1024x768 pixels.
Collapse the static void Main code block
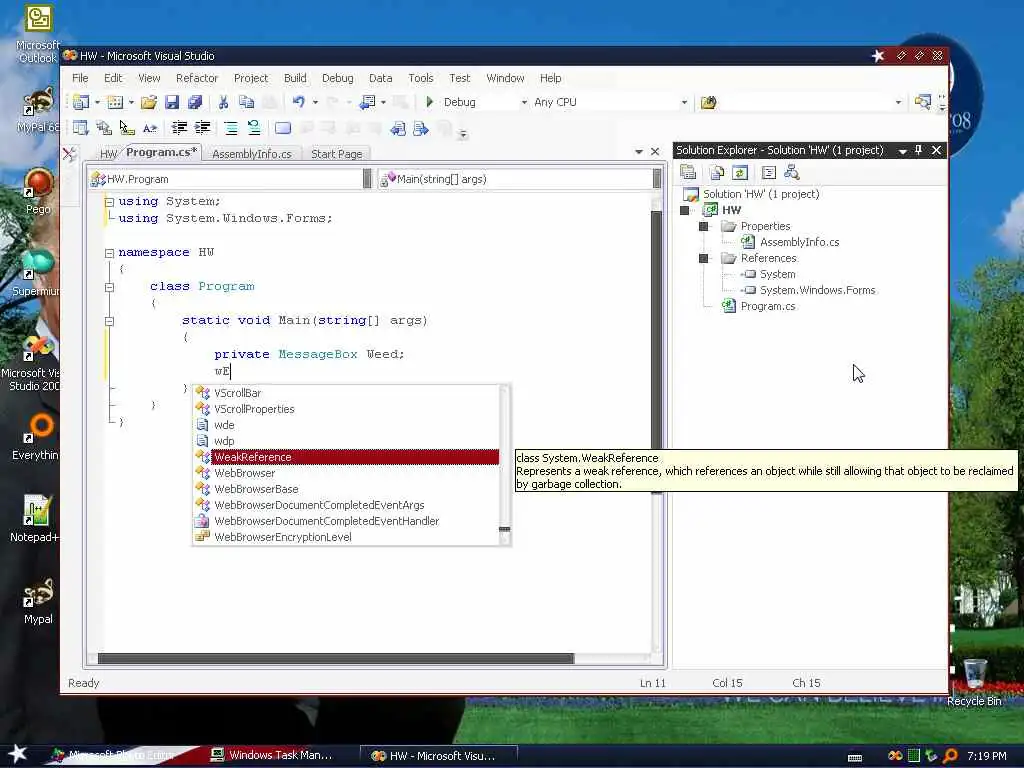point(110,321)
